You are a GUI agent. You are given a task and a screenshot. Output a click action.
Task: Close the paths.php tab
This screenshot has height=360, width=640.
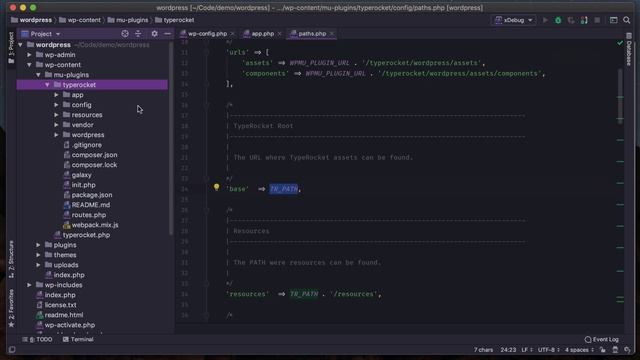332,34
